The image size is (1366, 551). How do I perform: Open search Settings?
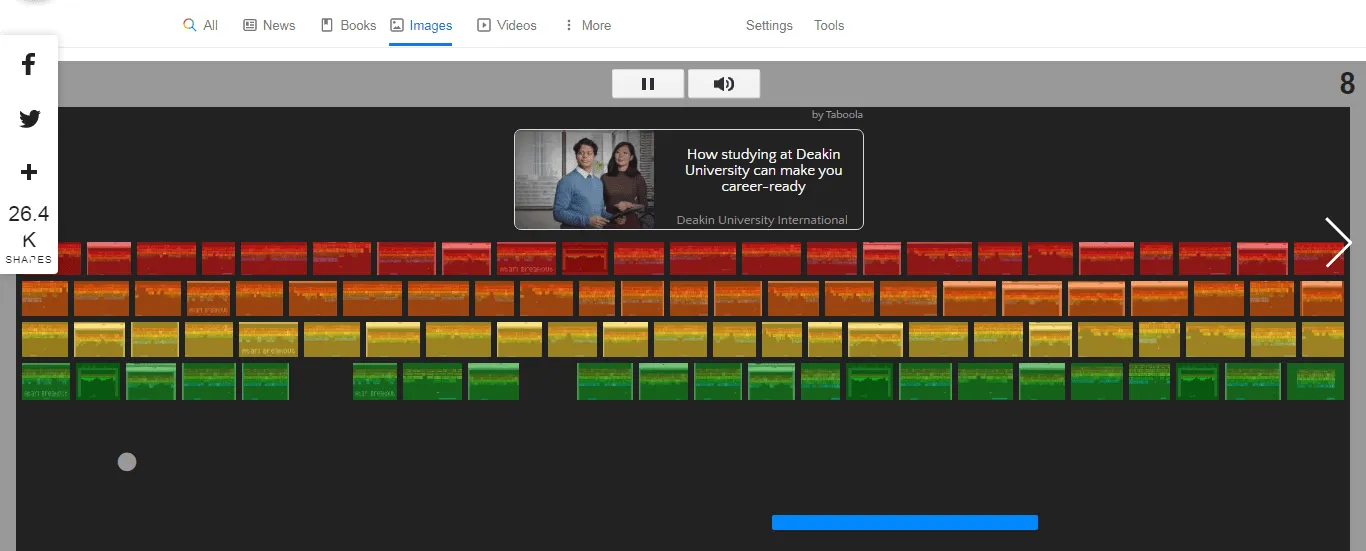pyautogui.click(x=769, y=25)
